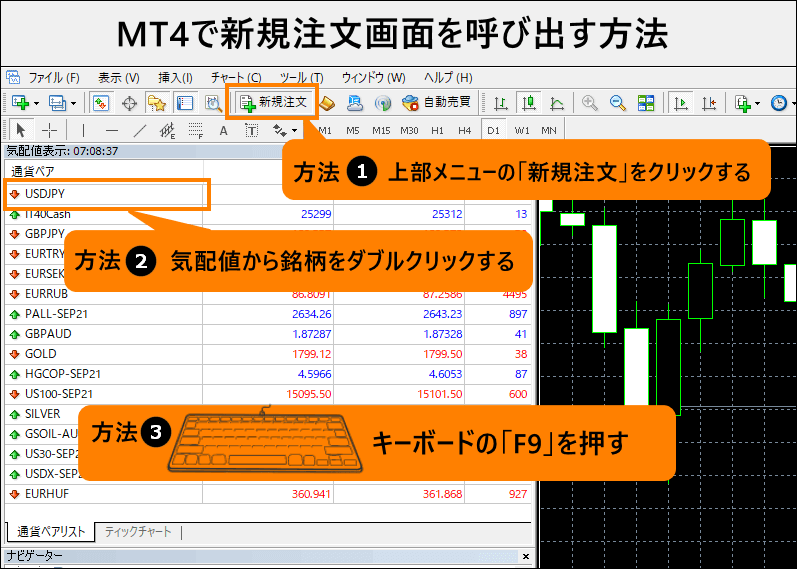The height and width of the screenshot is (569, 797).
Task: Toggle the auto scroll chart icon
Action: tap(680, 103)
